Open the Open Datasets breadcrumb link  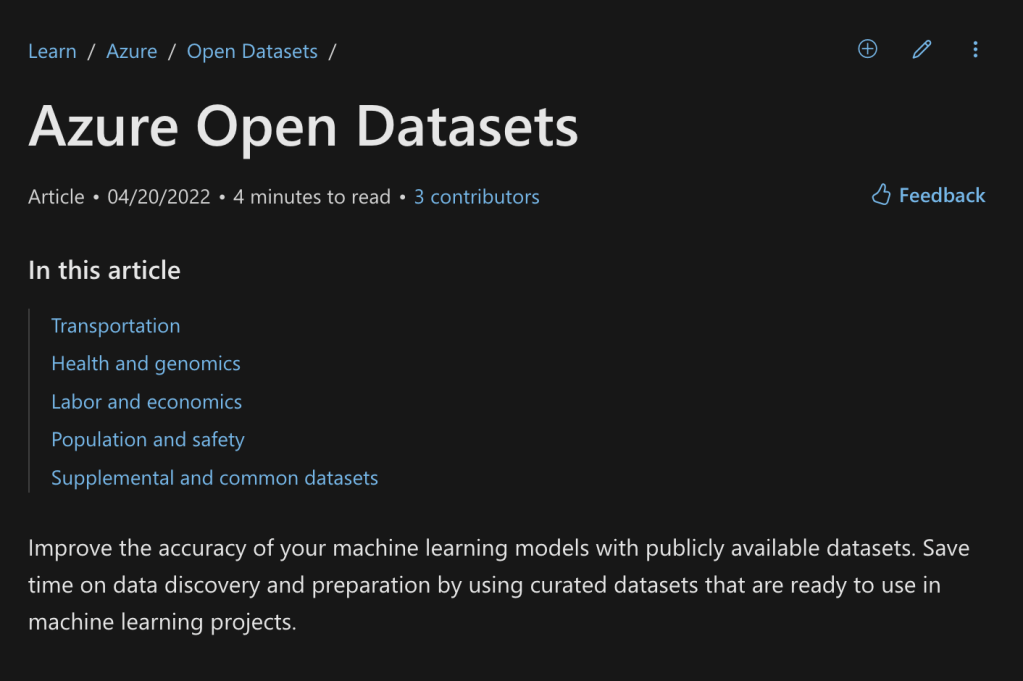[x=252, y=51]
